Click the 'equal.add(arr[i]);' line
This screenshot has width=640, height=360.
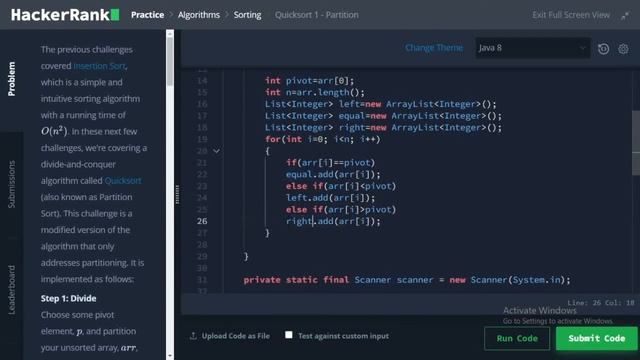click(333, 175)
